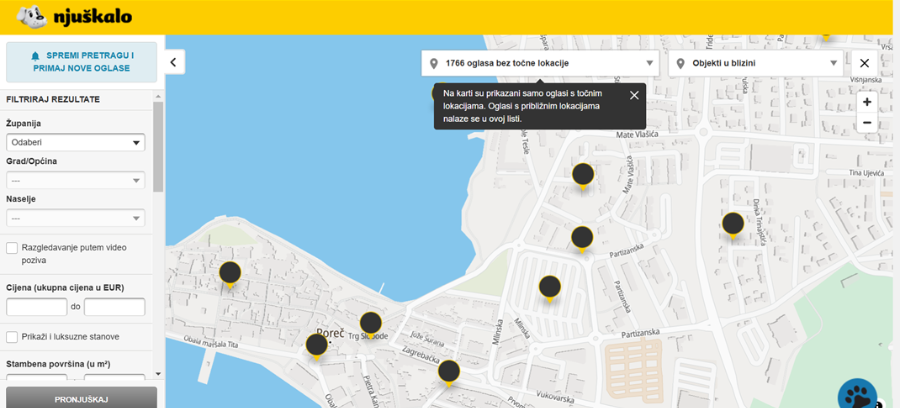
Task: Expand the oglasa bez točne lokacije dropdown
Action: pyautogui.click(x=540, y=63)
